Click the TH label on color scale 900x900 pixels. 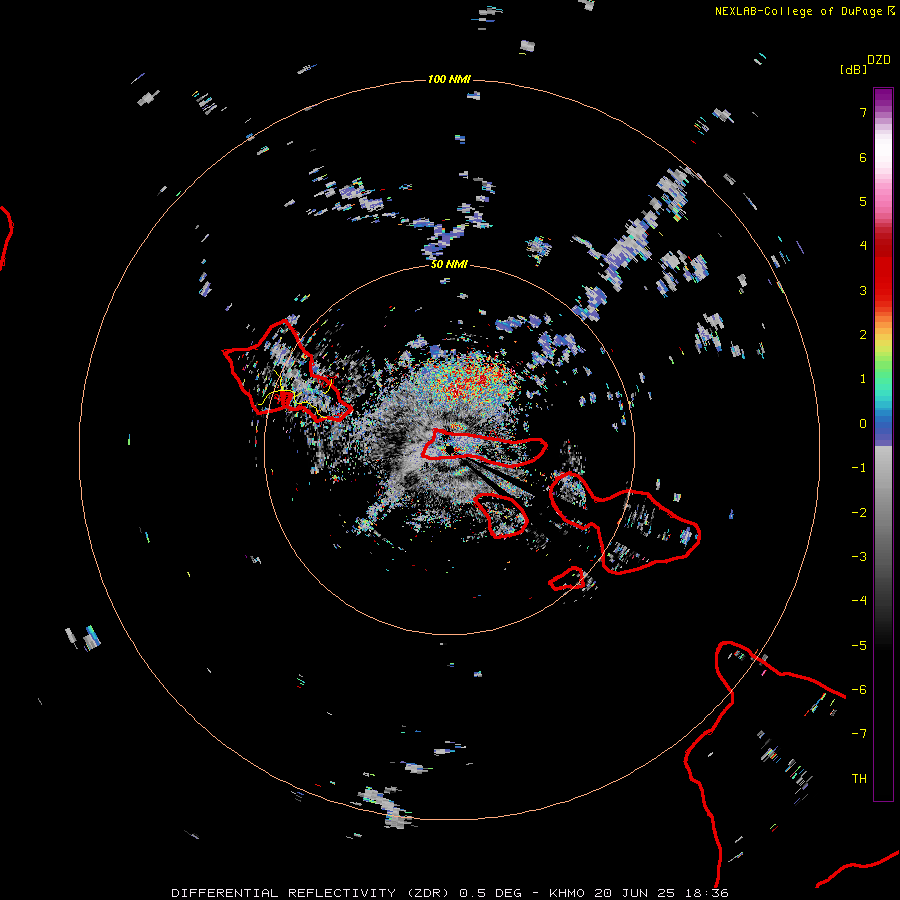pyautogui.click(x=859, y=779)
